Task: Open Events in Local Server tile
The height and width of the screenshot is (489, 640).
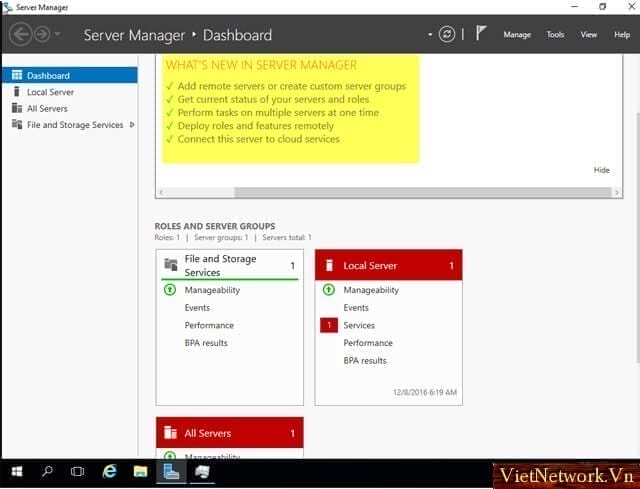Action: (356, 307)
